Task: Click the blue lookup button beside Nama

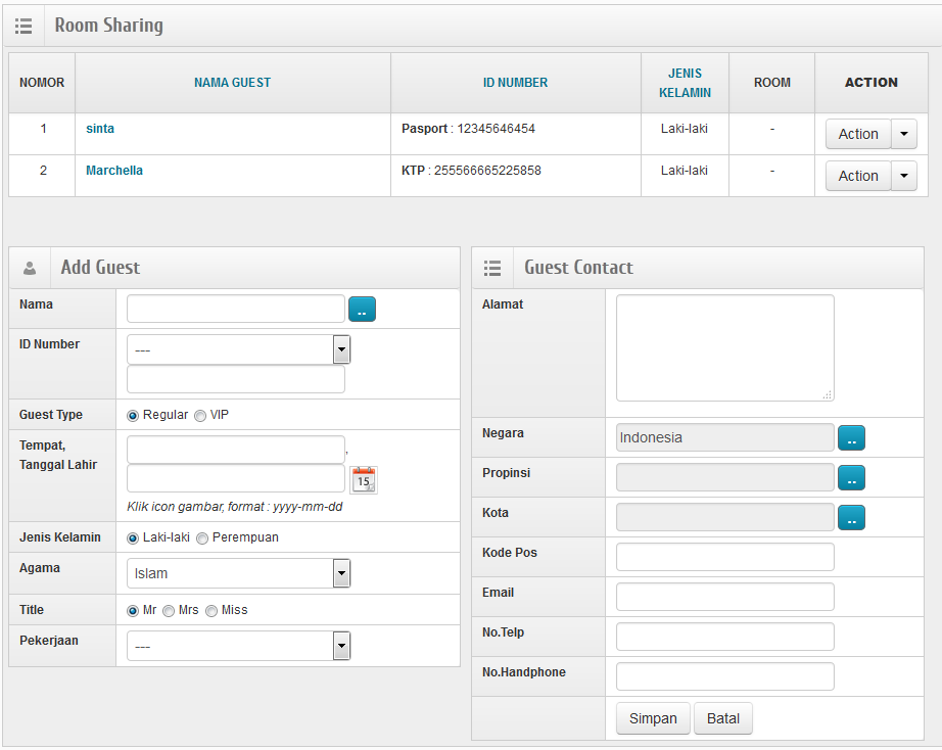Action: pos(362,309)
